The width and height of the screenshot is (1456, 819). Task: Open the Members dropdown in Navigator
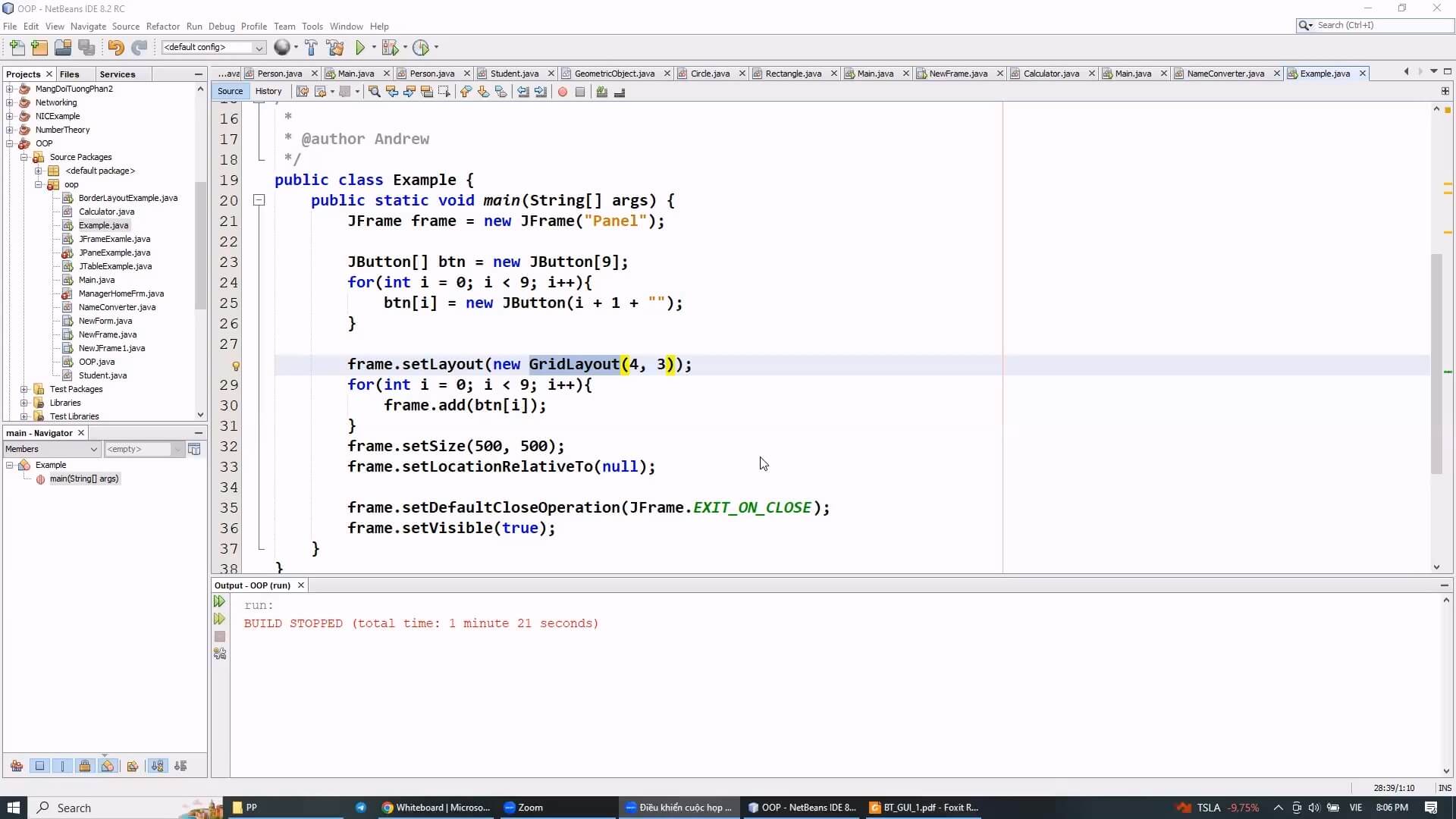52,449
